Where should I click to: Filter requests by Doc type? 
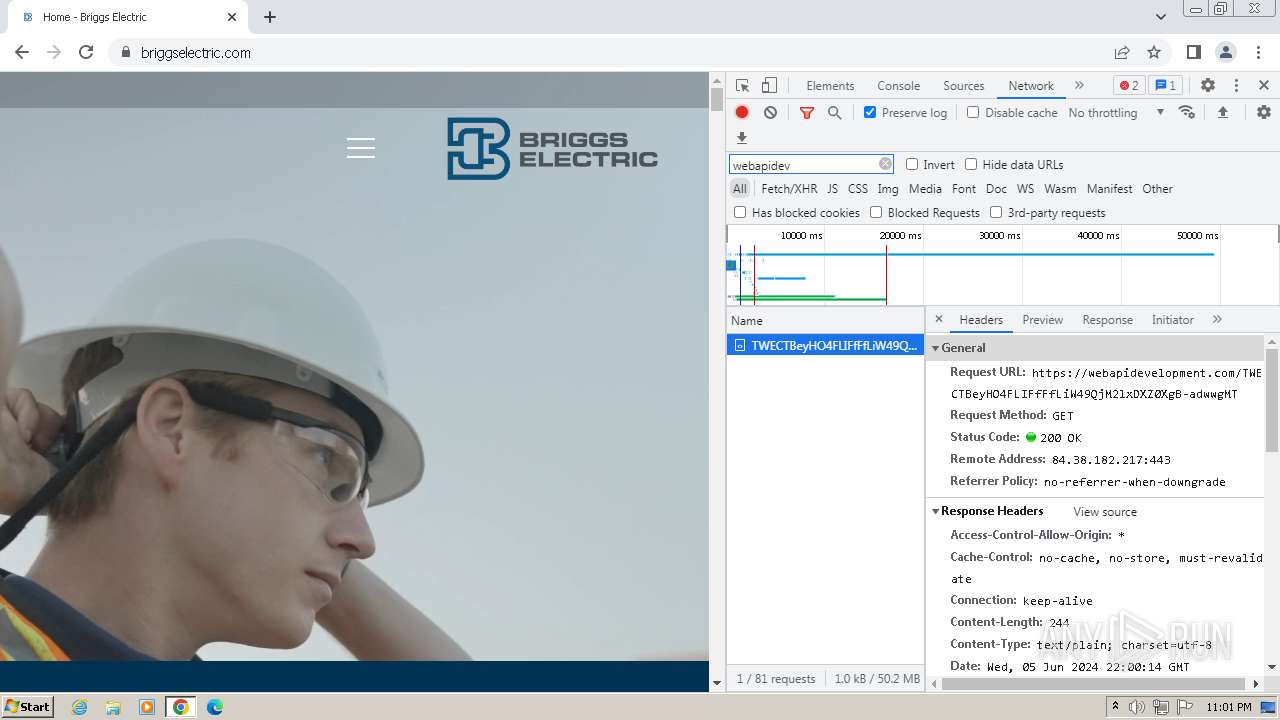point(996,188)
